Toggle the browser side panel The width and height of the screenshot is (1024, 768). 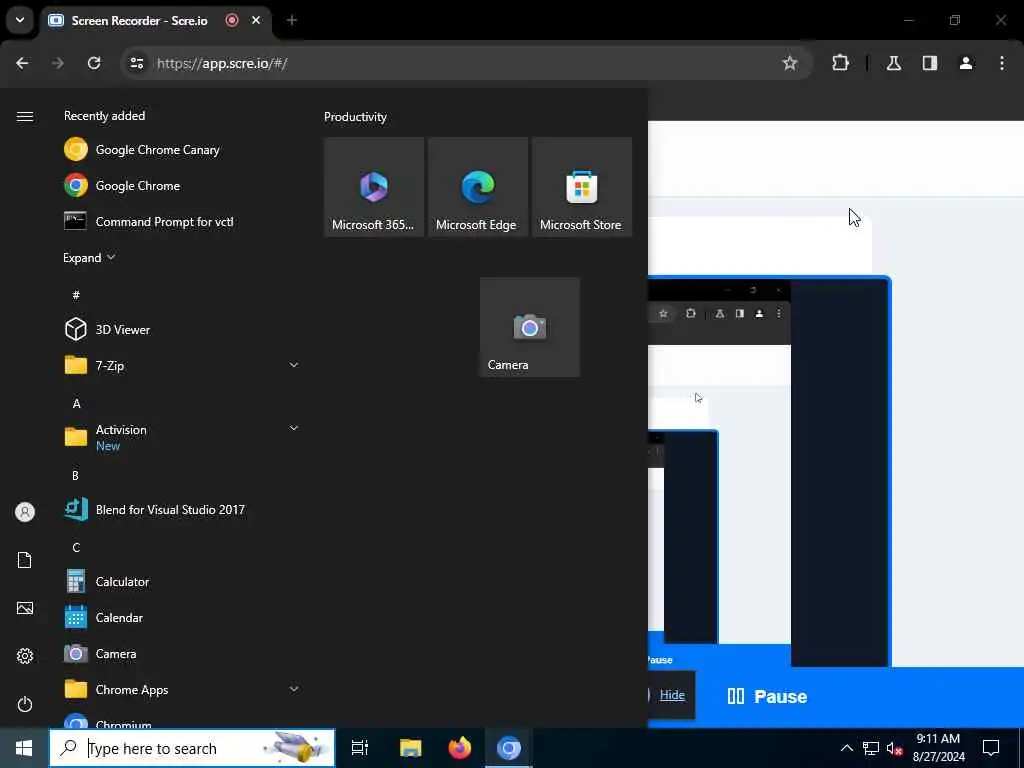[x=930, y=63]
